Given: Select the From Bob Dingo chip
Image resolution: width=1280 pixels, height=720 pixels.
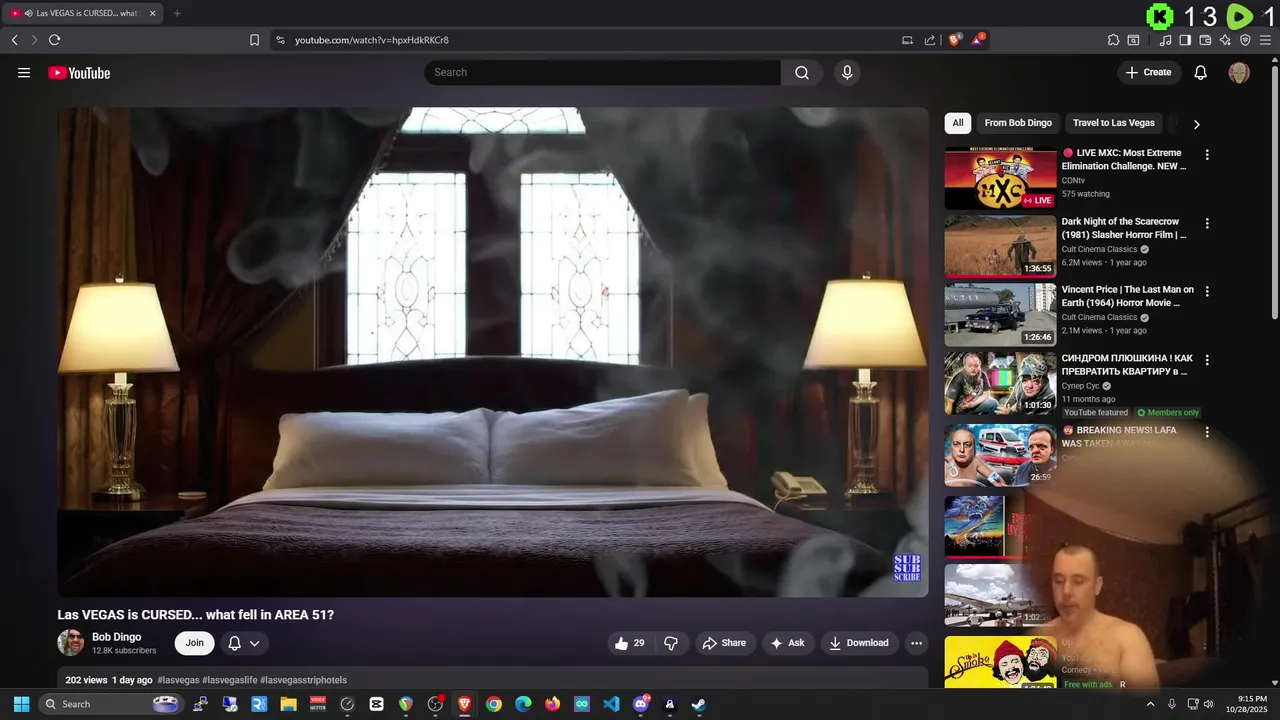Looking at the screenshot, I should [1018, 123].
